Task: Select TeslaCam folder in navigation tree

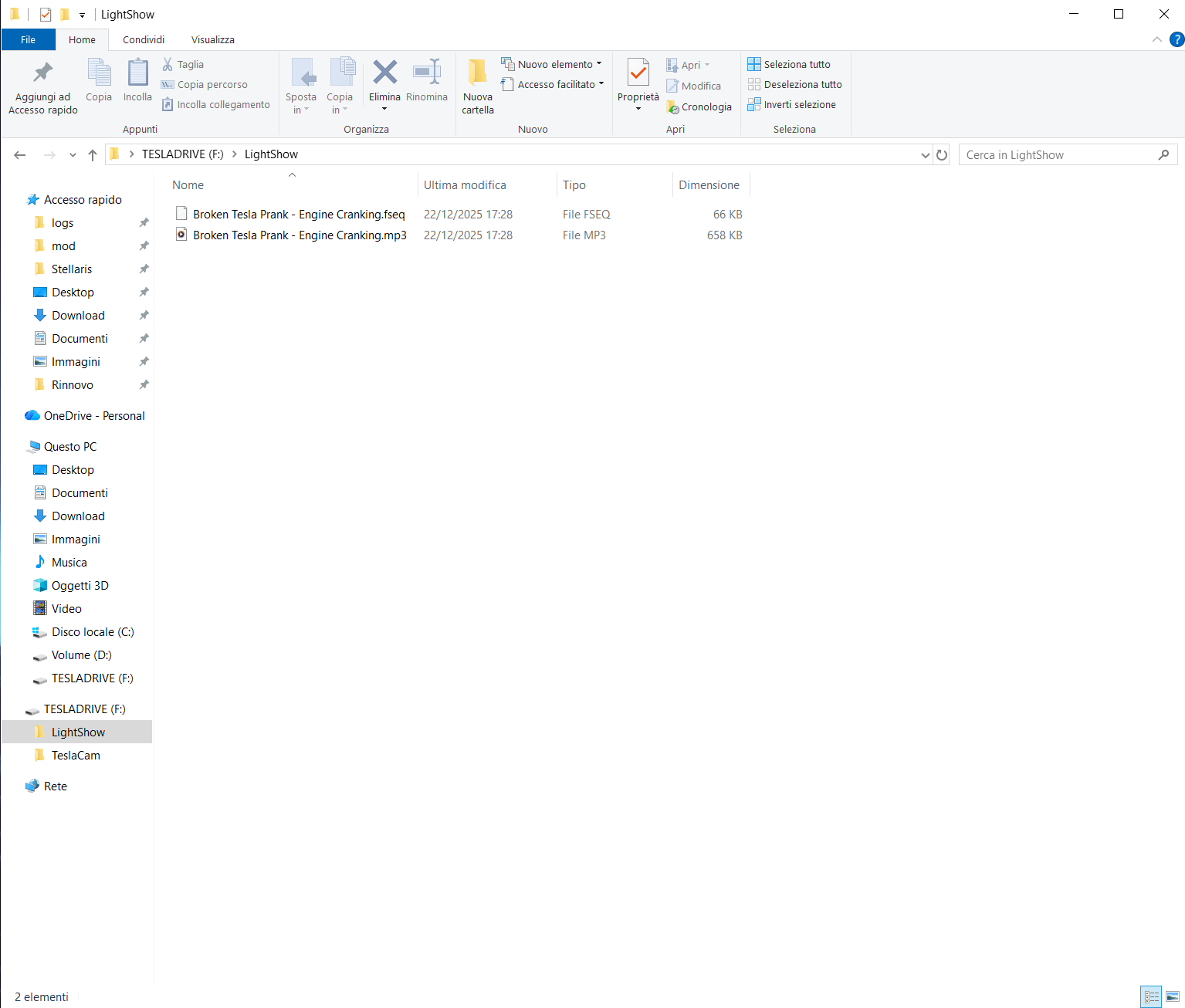Action: pos(76,756)
